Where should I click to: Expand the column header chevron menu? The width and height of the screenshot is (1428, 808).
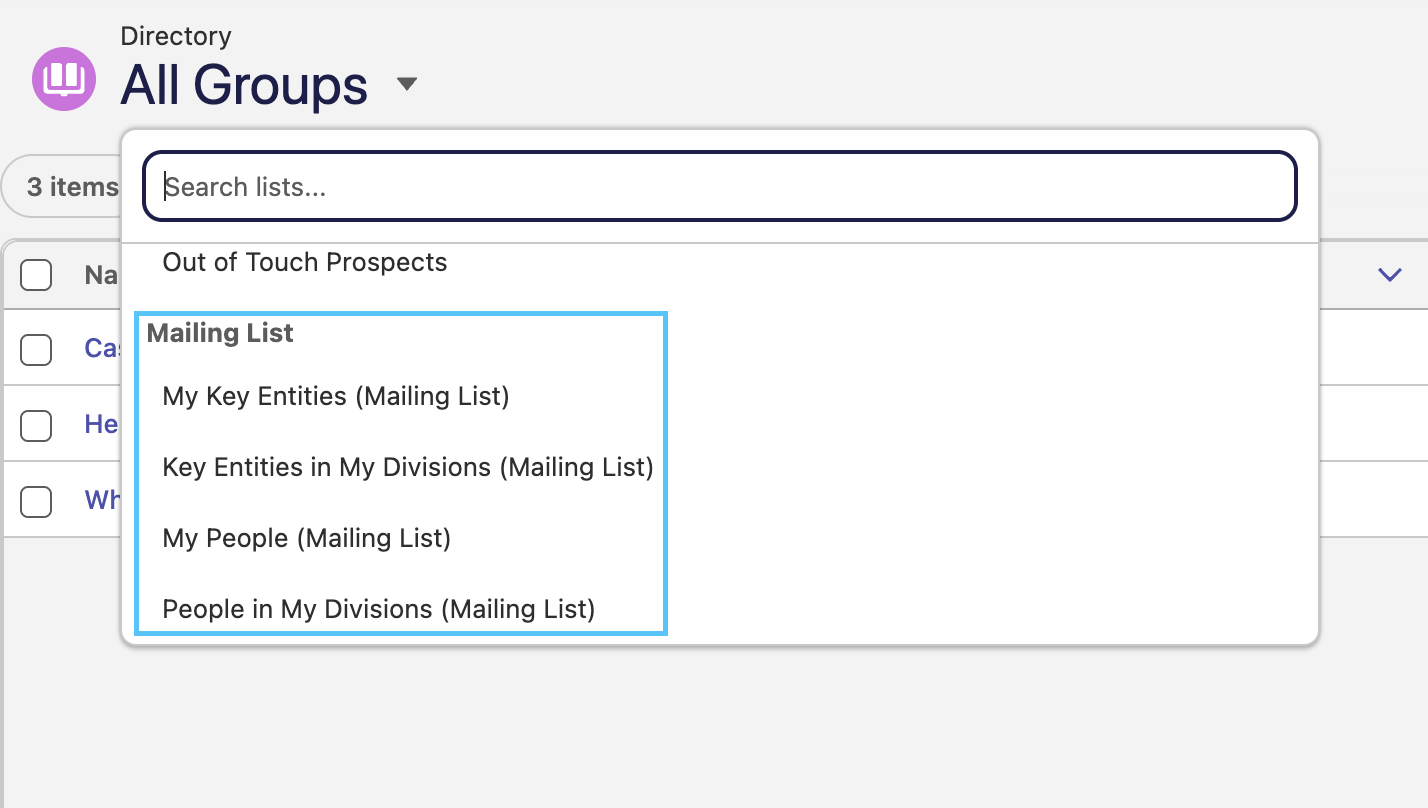point(1390,274)
